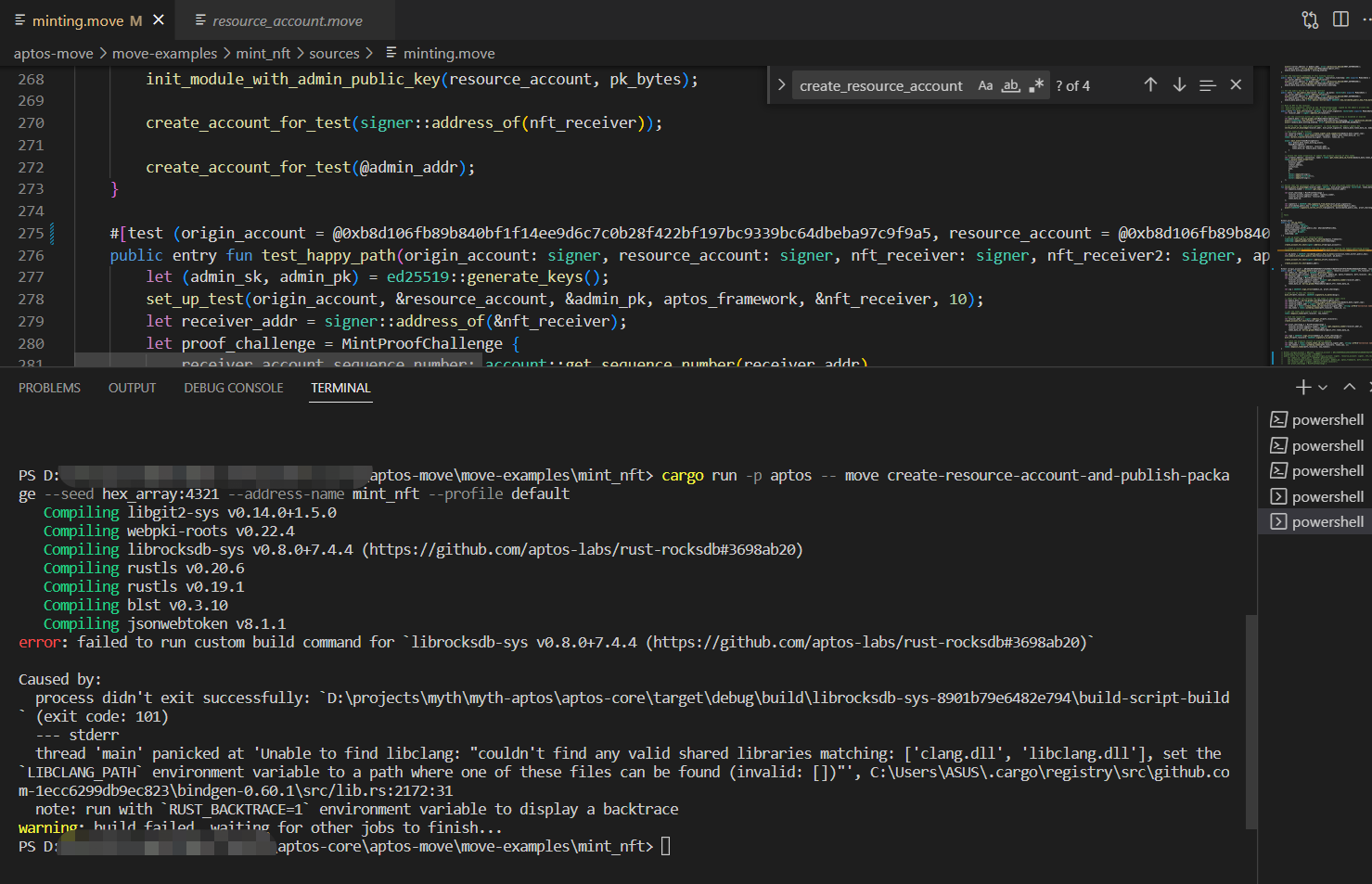The width and height of the screenshot is (1372, 884).
Task: Open rust-rocksdb GitHub link in Compiling librocksdb-sys line
Action: pyautogui.click(x=584, y=549)
